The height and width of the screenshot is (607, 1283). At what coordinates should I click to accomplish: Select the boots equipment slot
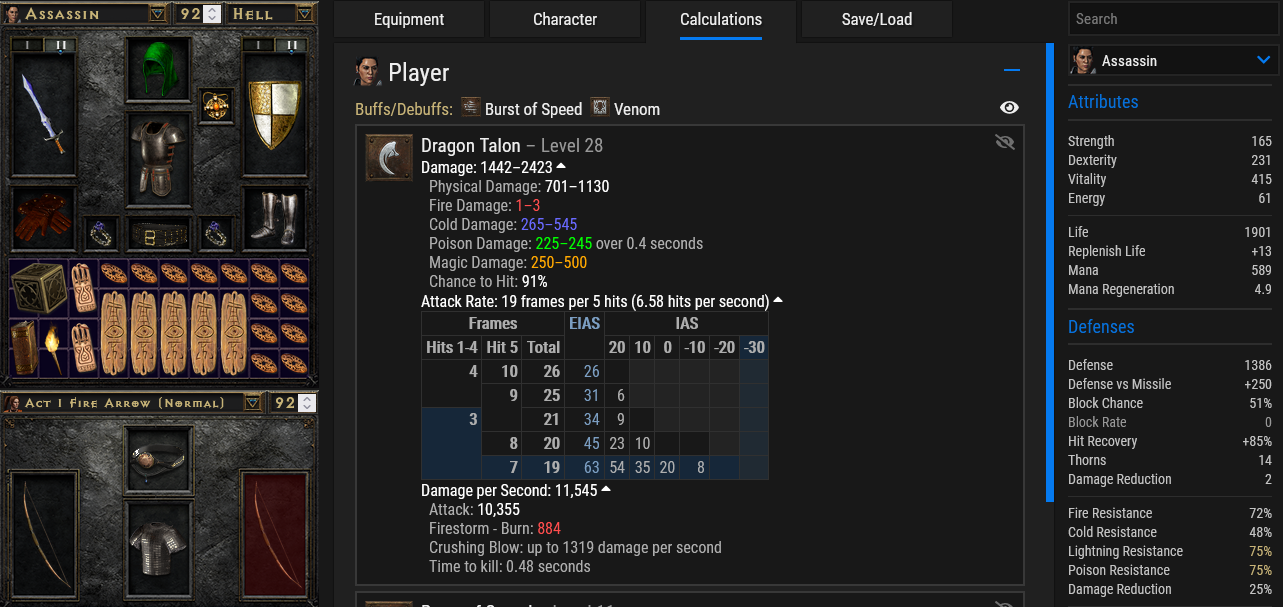[274, 218]
